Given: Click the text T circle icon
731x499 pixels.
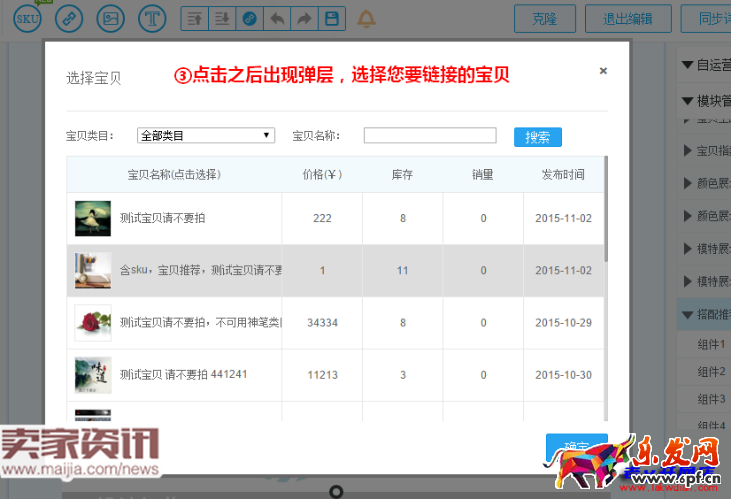Looking at the screenshot, I should pyautogui.click(x=152, y=19).
